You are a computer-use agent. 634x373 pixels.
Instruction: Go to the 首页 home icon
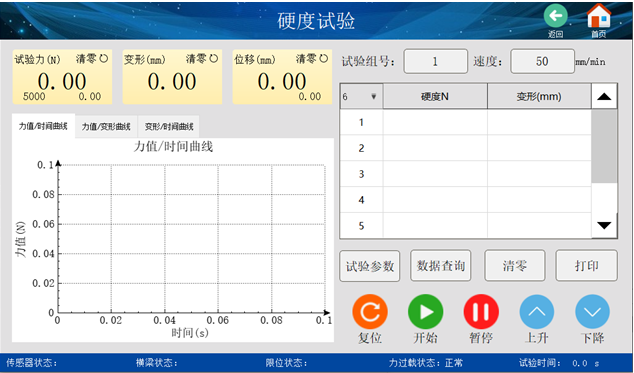point(598,16)
